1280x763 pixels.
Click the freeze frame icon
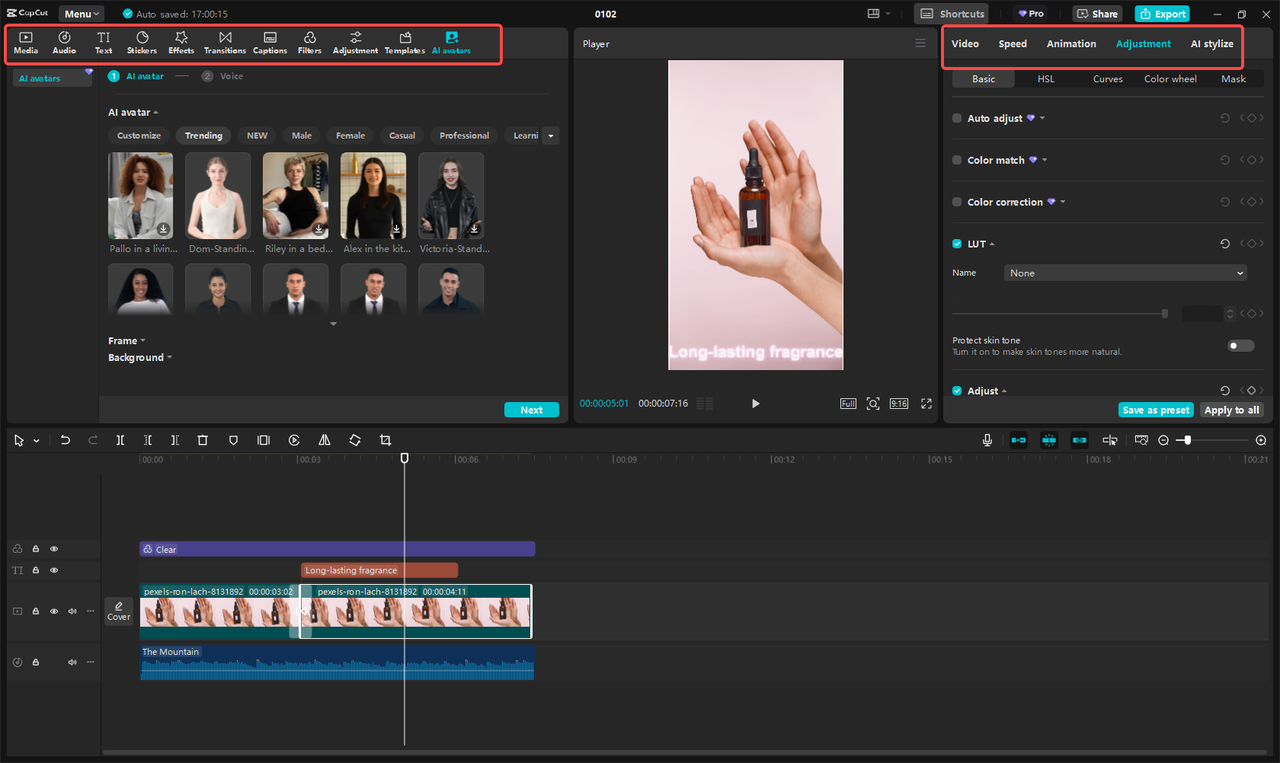click(x=264, y=440)
